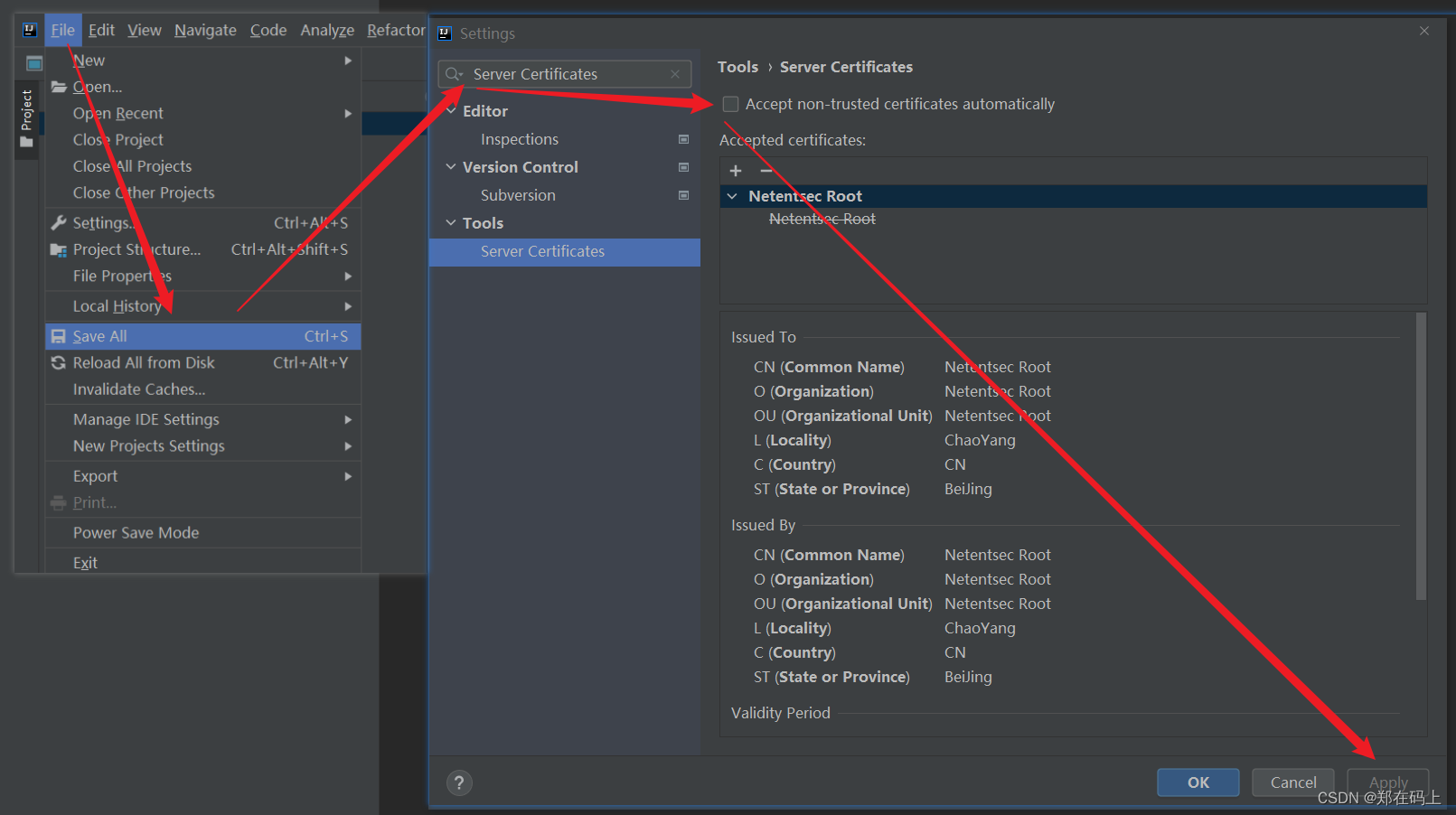Collapse the Tools tree node
The image size is (1456, 815).
pyautogui.click(x=452, y=222)
